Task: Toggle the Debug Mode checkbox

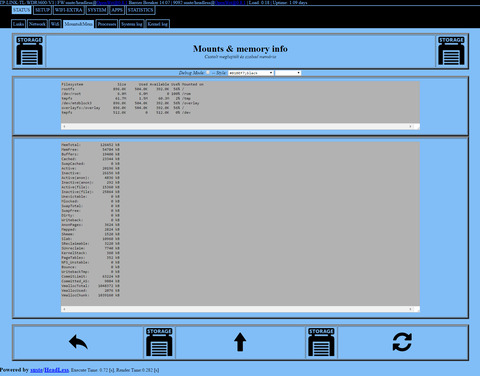Action: coord(208,73)
